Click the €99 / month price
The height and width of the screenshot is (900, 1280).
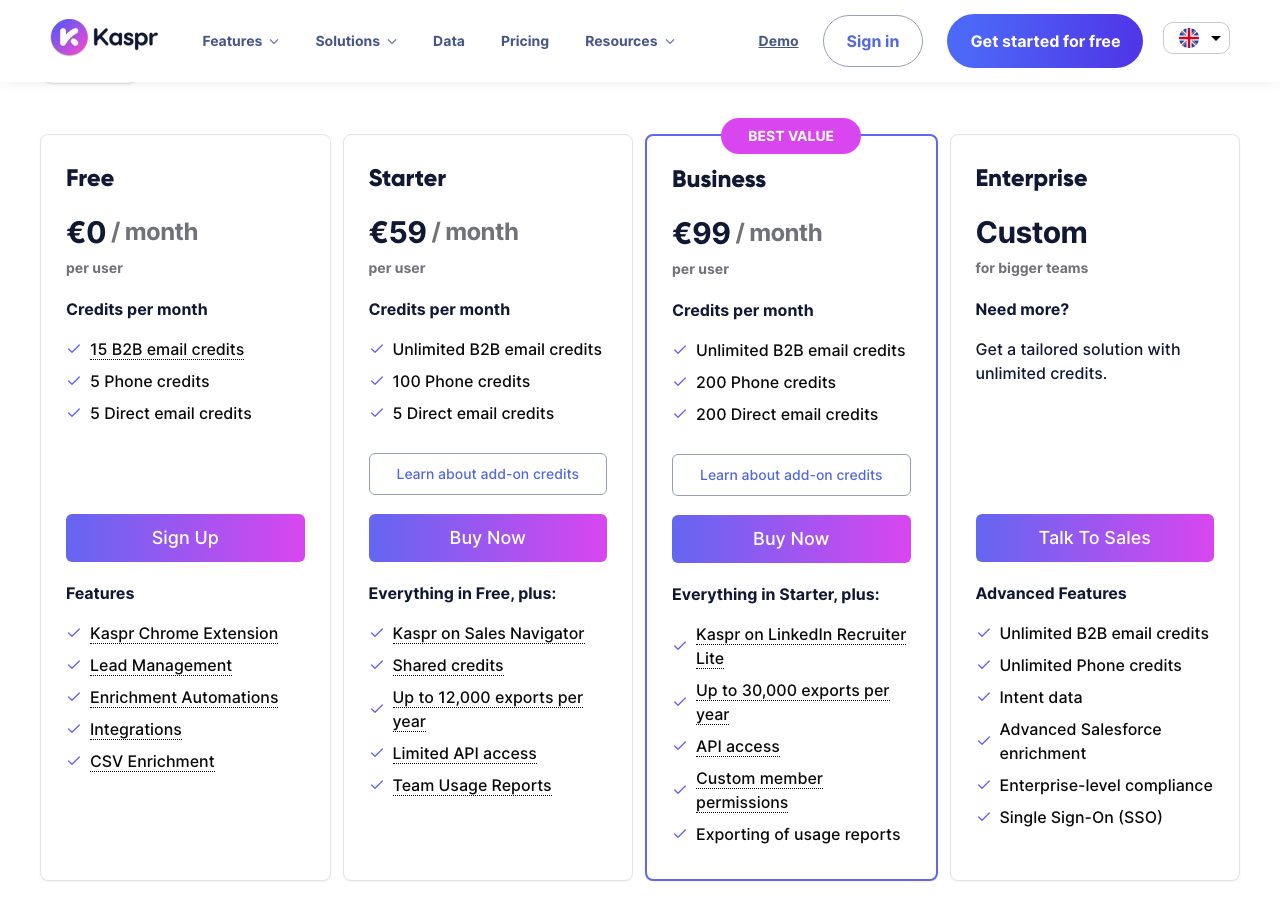click(x=747, y=233)
